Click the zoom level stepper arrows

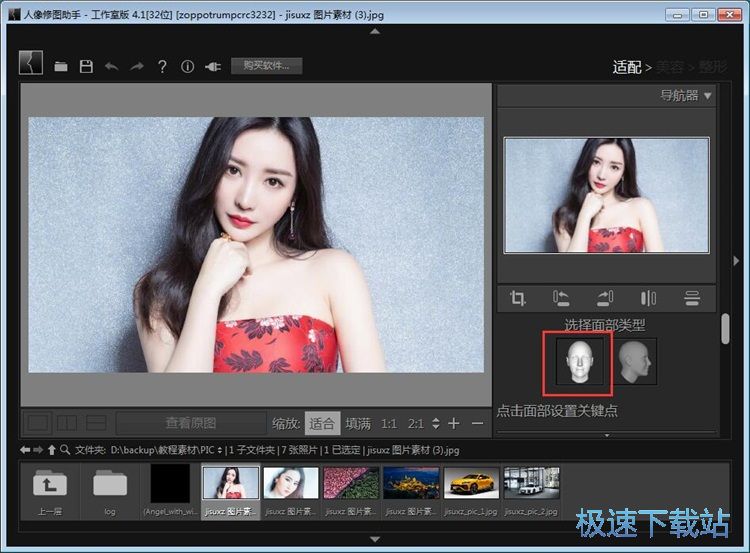pyautogui.click(x=435, y=423)
